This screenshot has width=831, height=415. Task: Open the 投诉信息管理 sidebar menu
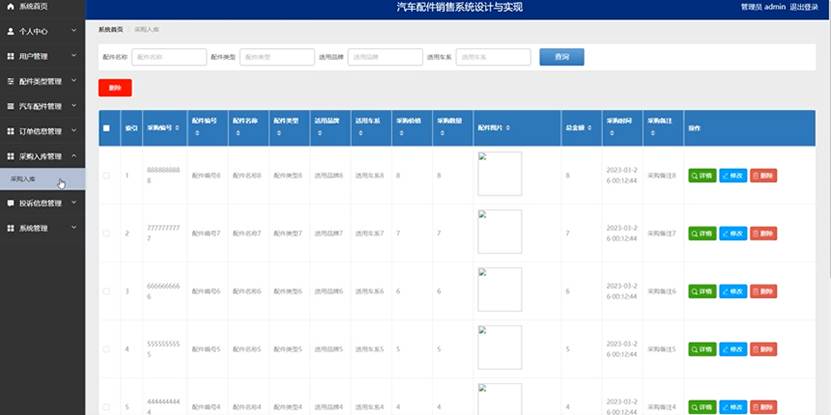click(x=42, y=203)
